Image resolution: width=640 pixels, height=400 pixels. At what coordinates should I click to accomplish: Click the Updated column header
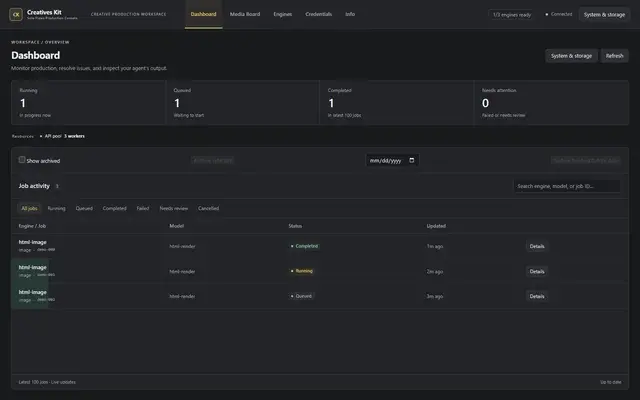pyautogui.click(x=436, y=226)
